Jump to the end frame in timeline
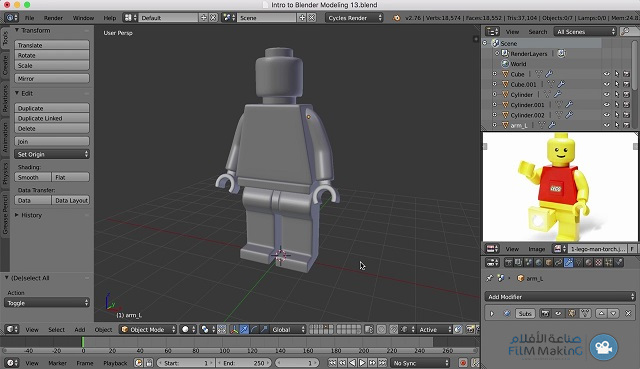The image size is (640, 369). [382, 362]
